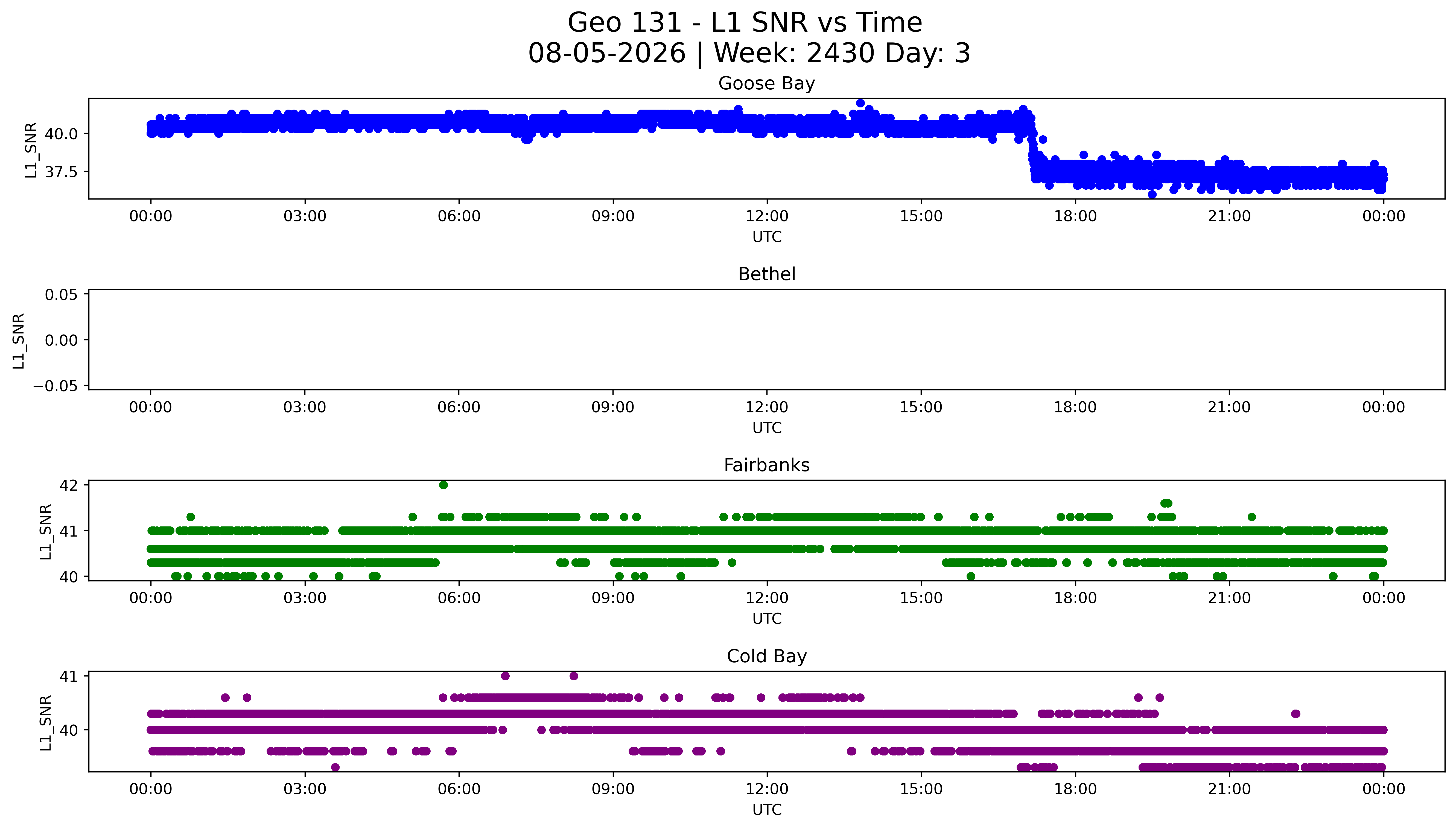Click inside the empty Bethel plot area
The image size is (1456, 829).
(766, 340)
